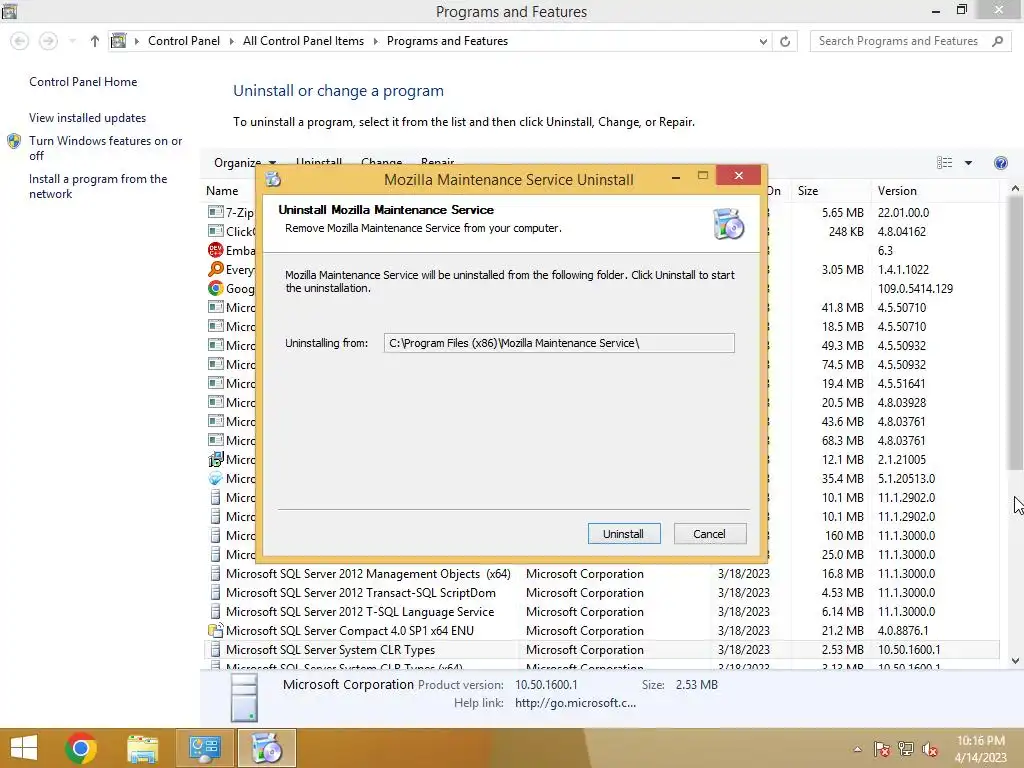
Task: Open the view options dropdown arrow
Action: point(968,163)
